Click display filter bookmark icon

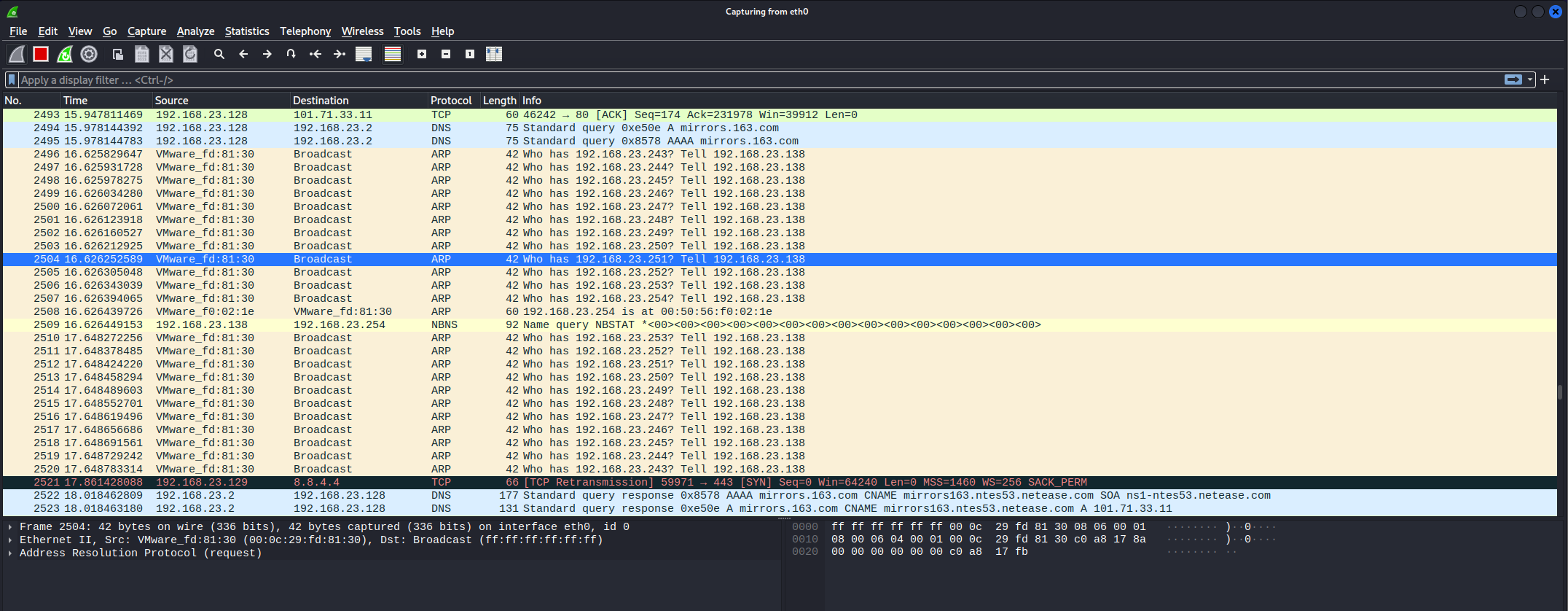(x=12, y=79)
